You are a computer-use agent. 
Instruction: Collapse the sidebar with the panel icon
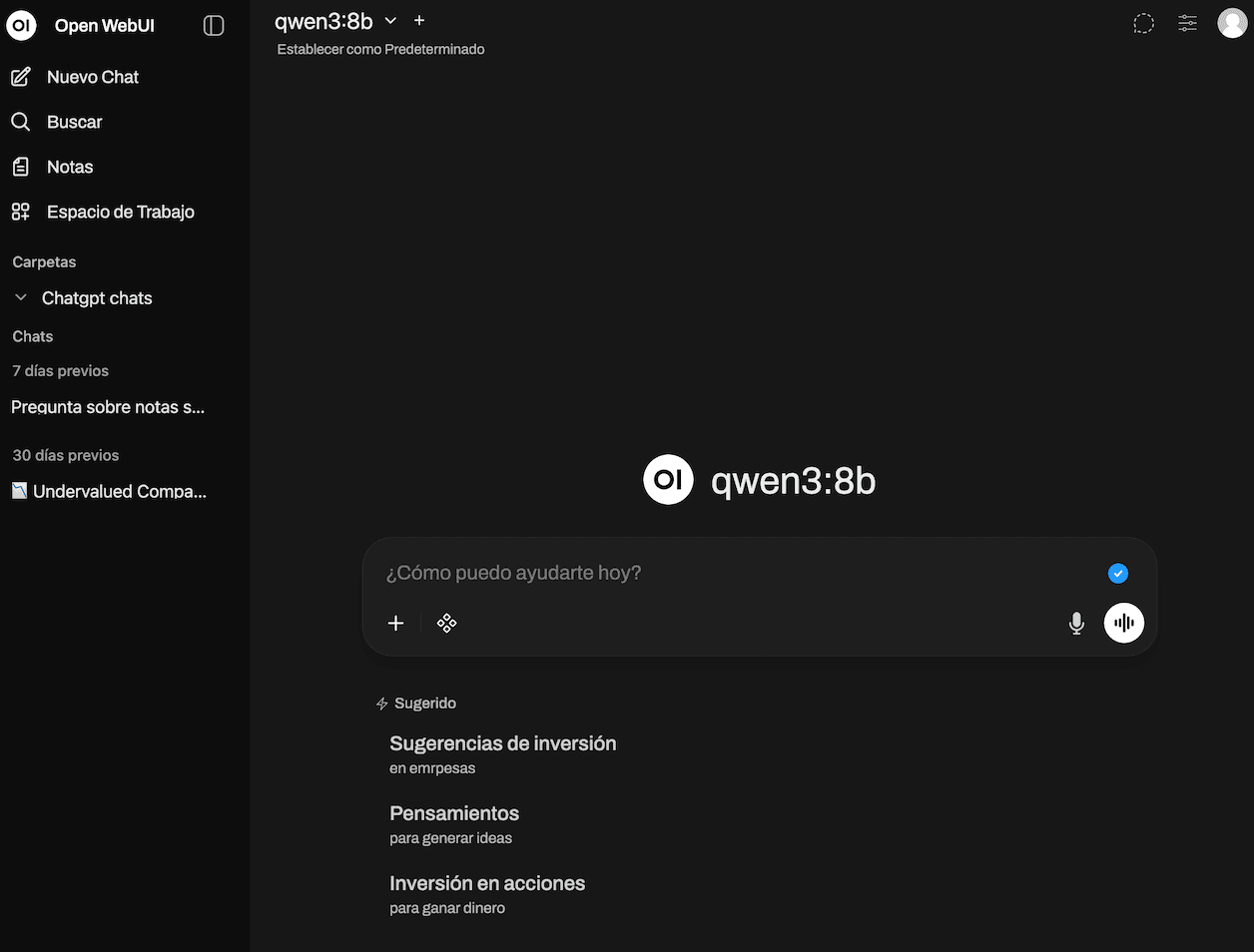click(214, 25)
